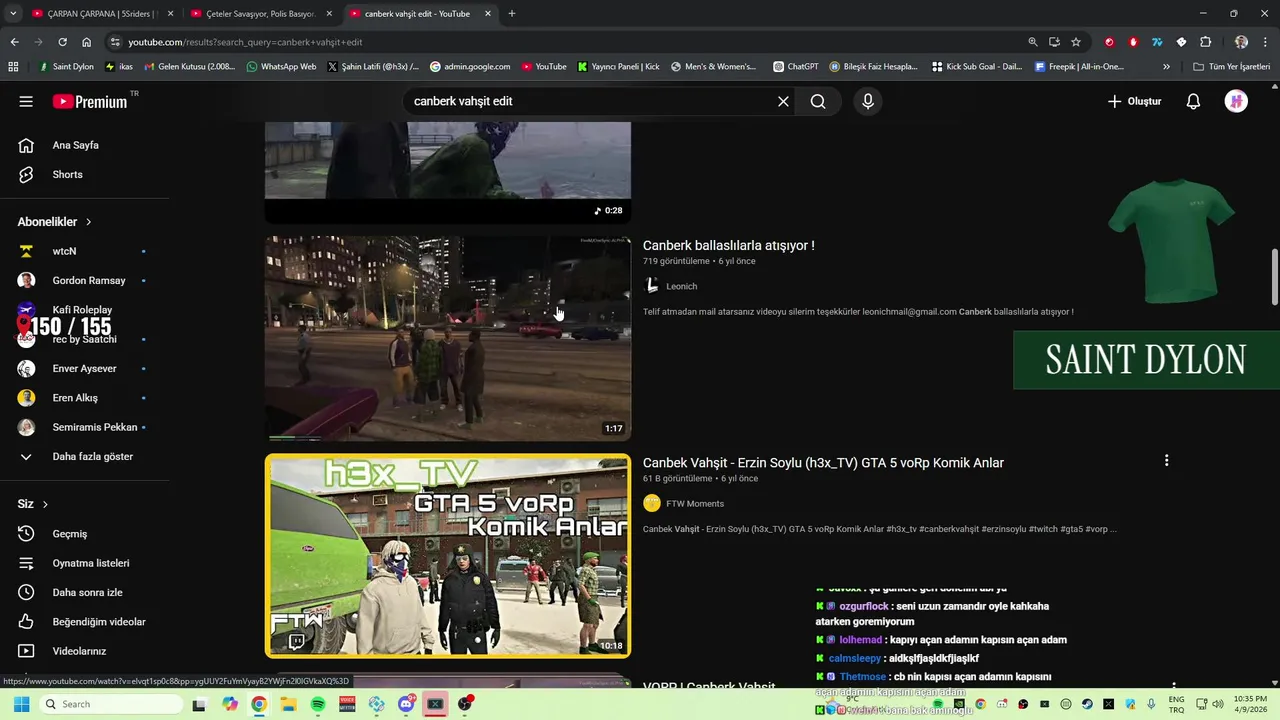Open the tab search dropdown arrow

coord(13,14)
